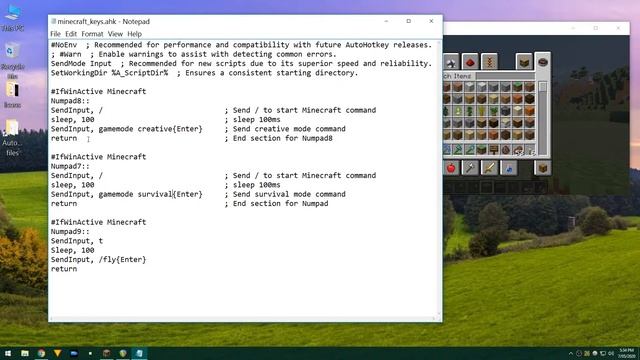Select the Redstone tab in Minecraft inventory
This screenshot has width=640, height=360.
pos(470,62)
